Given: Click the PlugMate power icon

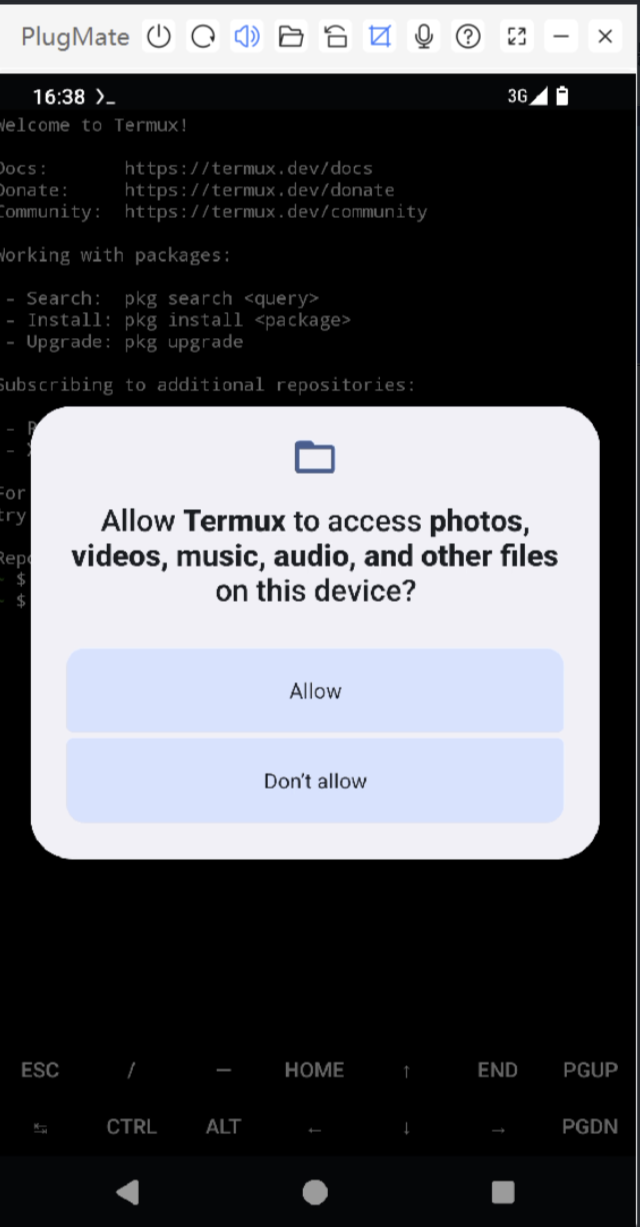Looking at the screenshot, I should tap(159, 37).
